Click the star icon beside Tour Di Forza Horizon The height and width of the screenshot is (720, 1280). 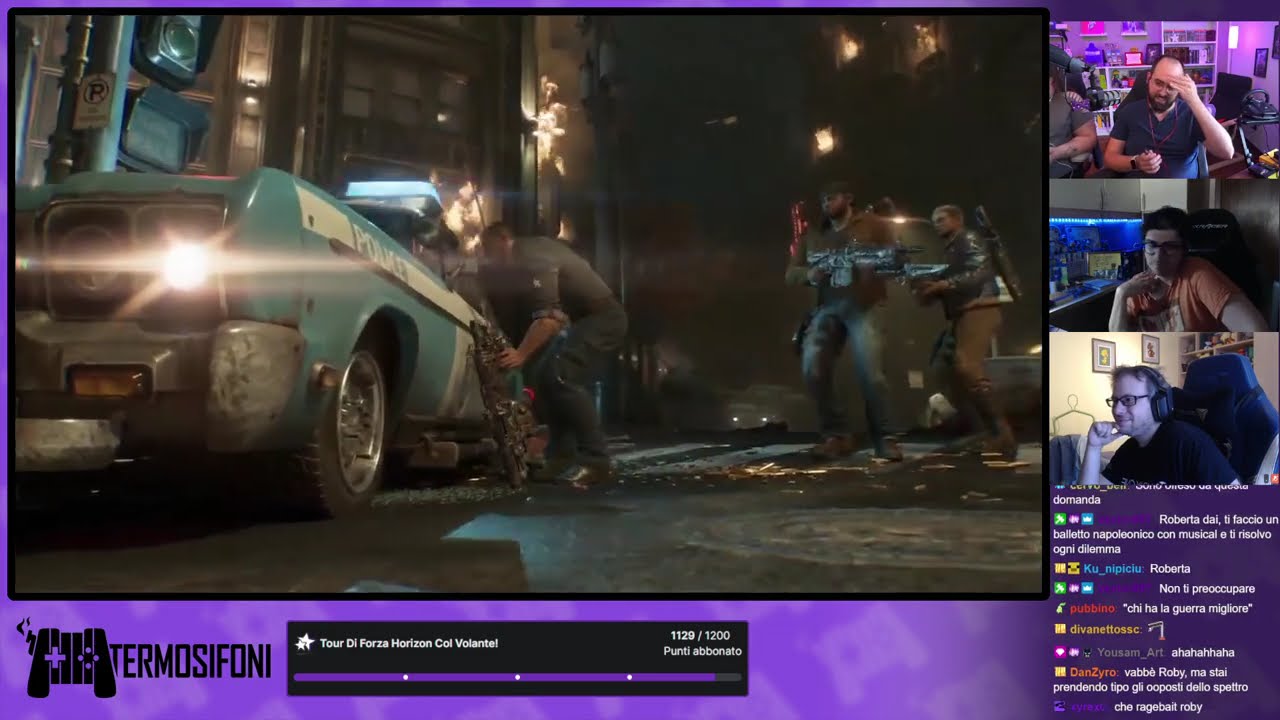[x=304, y=643]
